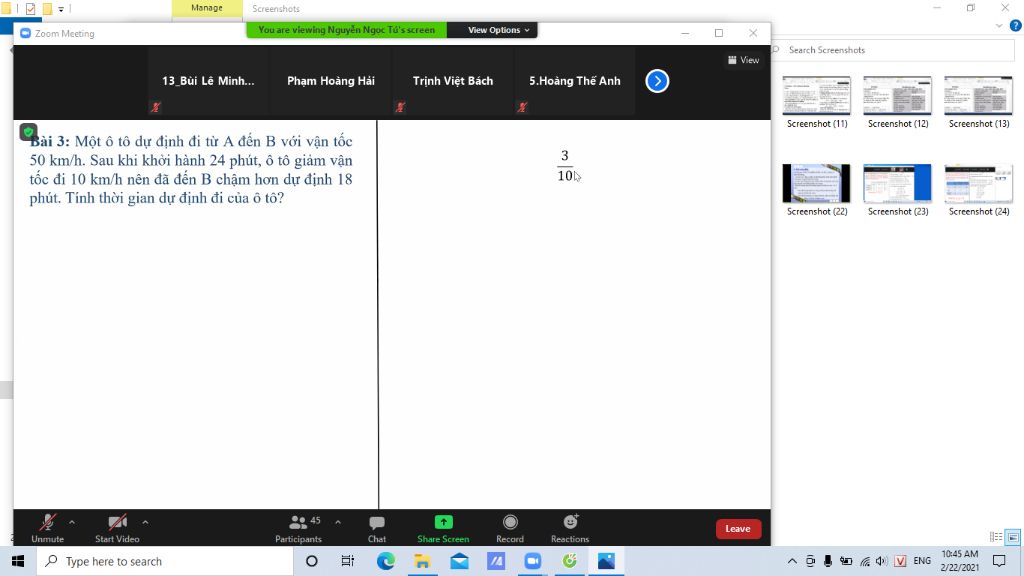Expand participants options arrow
The height and width of the screenshot is (576, 1024).
point(338,522)
